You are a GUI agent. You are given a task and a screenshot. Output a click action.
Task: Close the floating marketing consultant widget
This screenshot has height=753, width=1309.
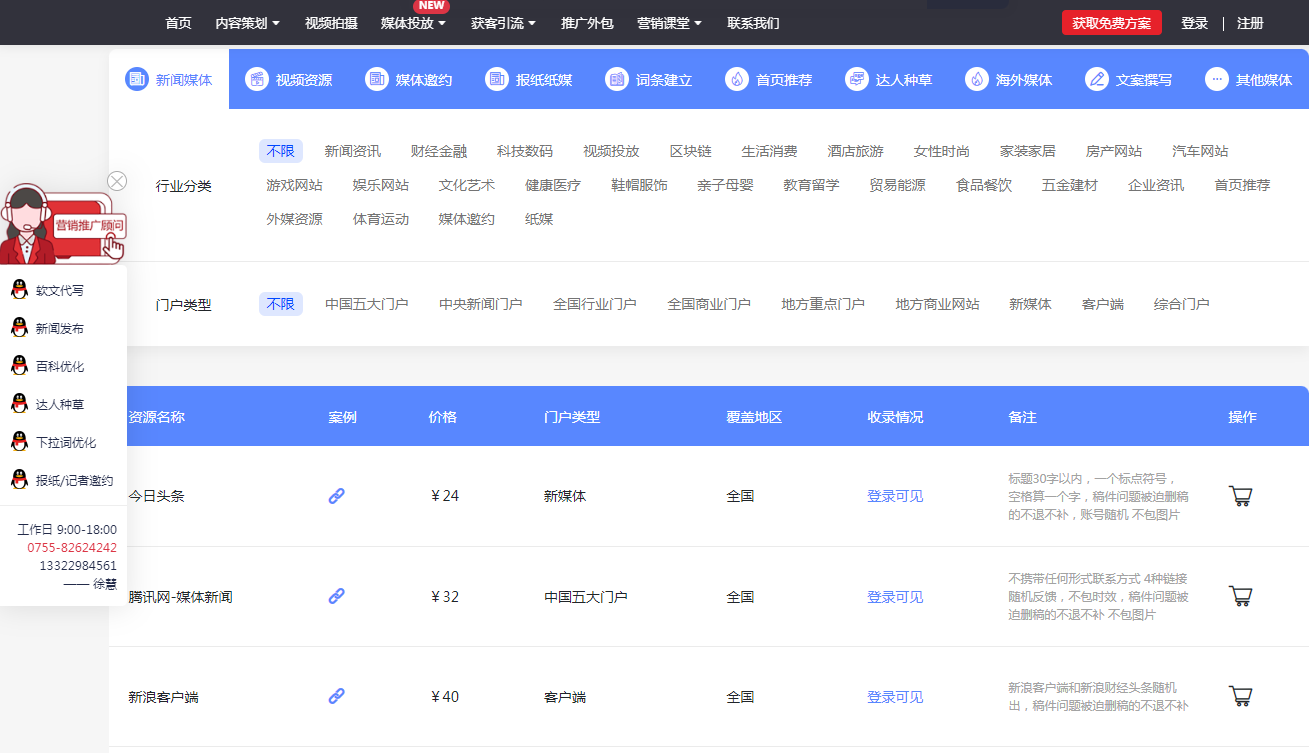tap(117, 181)
